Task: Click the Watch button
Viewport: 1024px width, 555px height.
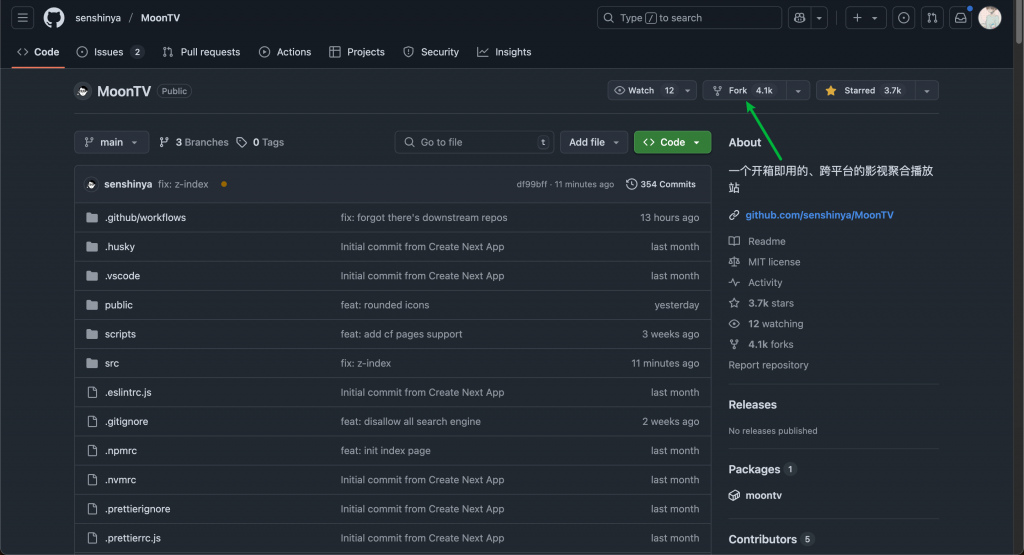Action: [642, 91]
